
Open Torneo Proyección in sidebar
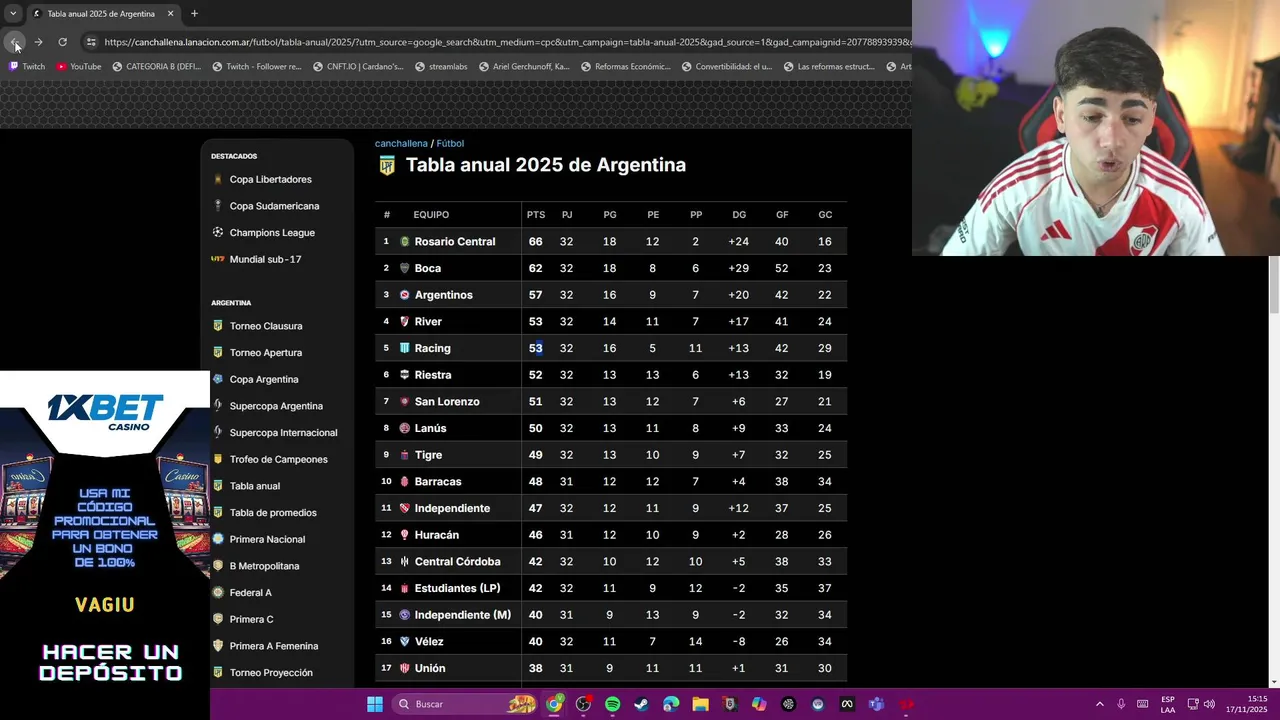point(271,673)
